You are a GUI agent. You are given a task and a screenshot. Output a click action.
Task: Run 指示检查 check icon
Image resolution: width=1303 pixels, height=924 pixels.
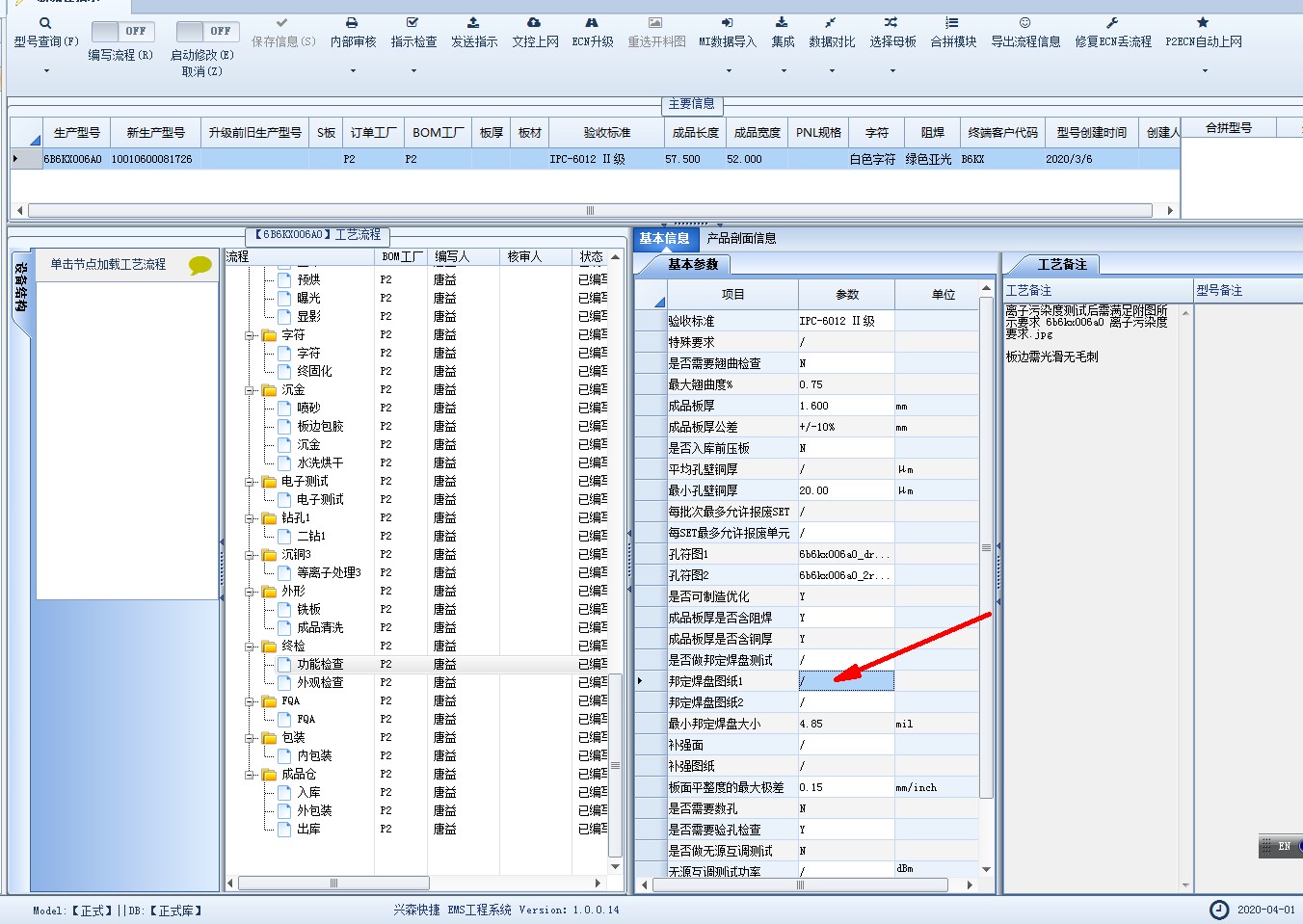[412, 22]
